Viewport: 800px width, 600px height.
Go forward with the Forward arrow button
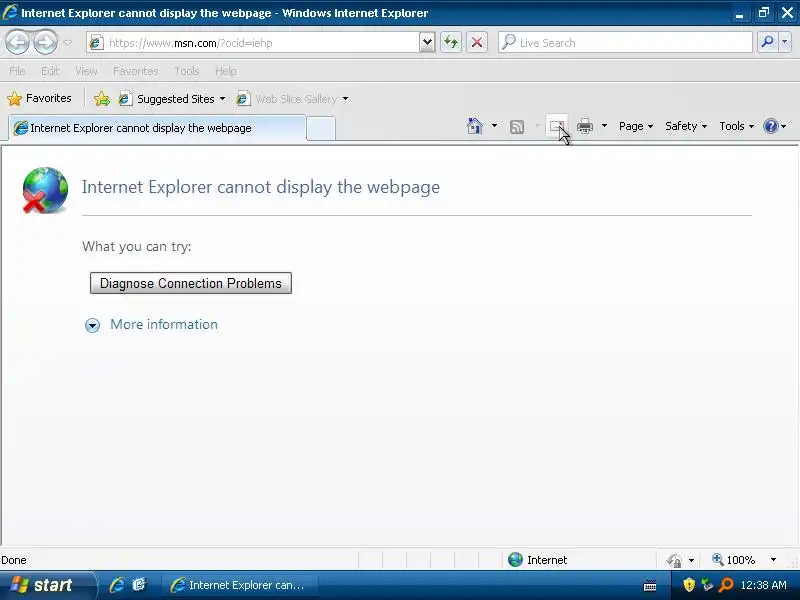click(45, 43)
